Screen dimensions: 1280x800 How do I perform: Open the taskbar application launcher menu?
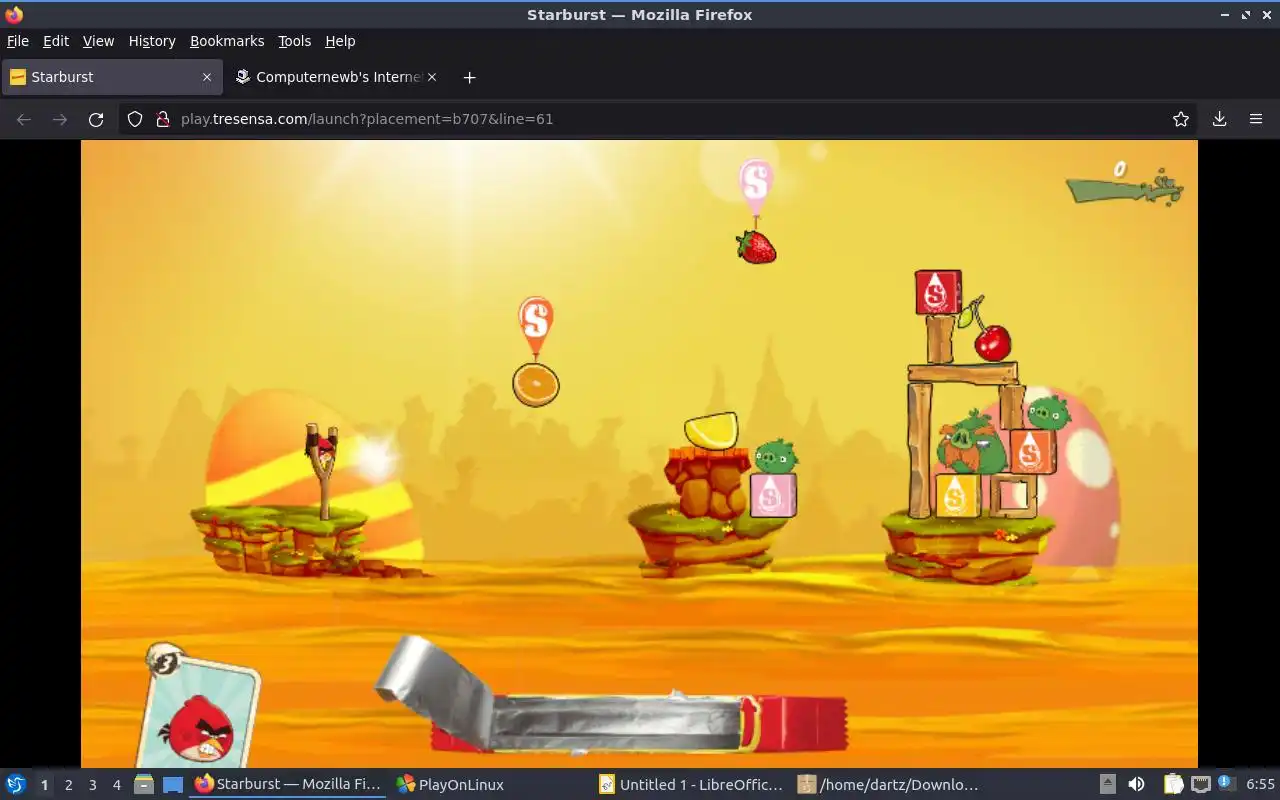pos(15,785)
